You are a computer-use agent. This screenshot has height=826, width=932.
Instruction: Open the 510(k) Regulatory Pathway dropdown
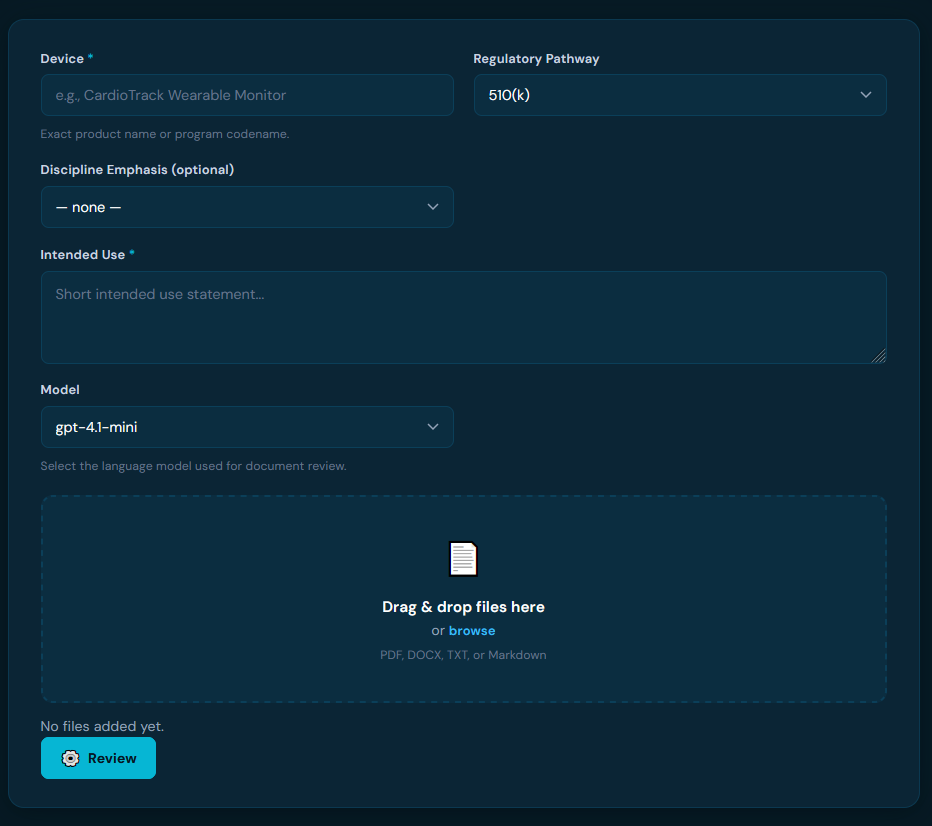680,95
